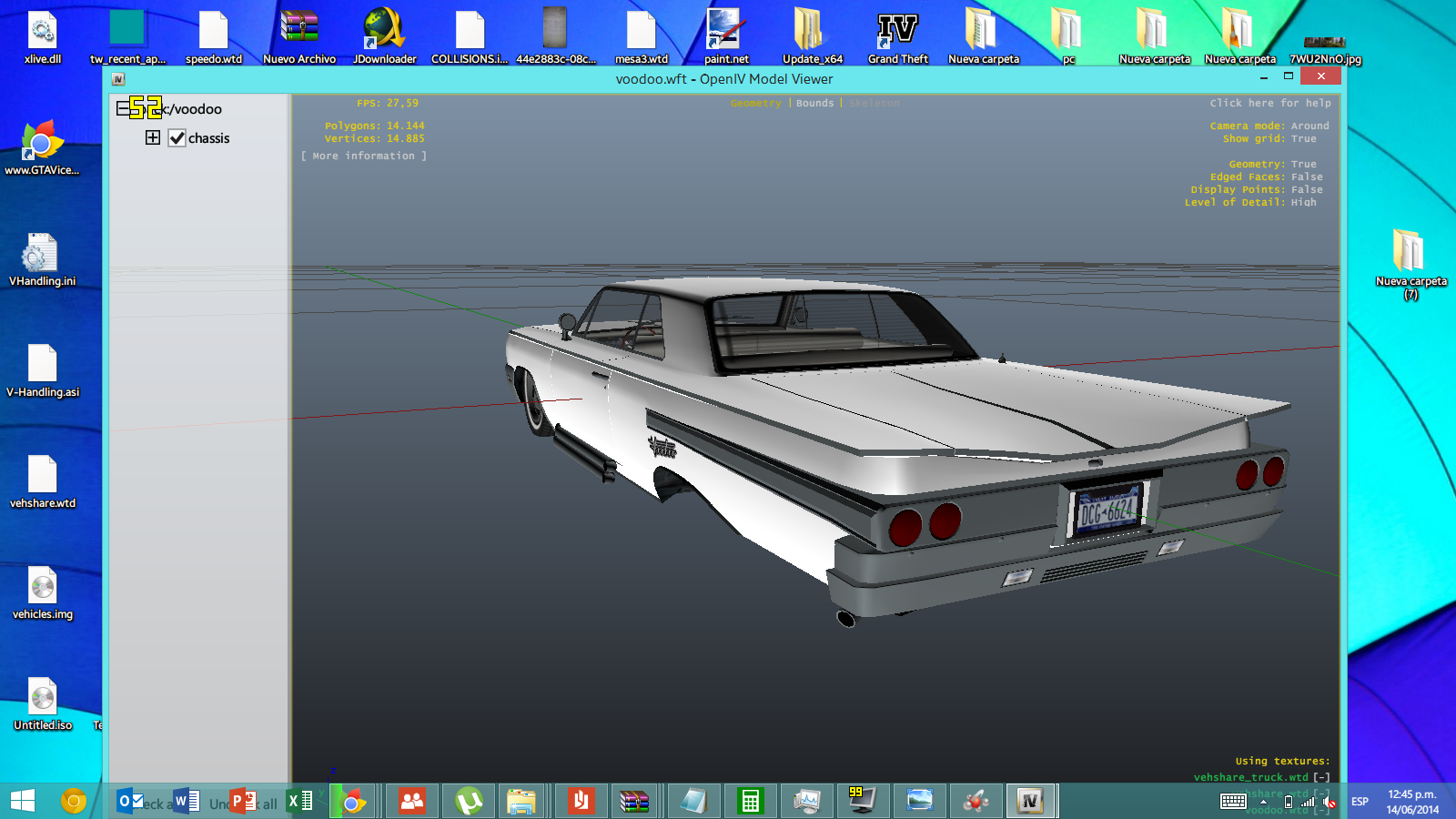Open the pc folder on desktop

(1068, 38)
